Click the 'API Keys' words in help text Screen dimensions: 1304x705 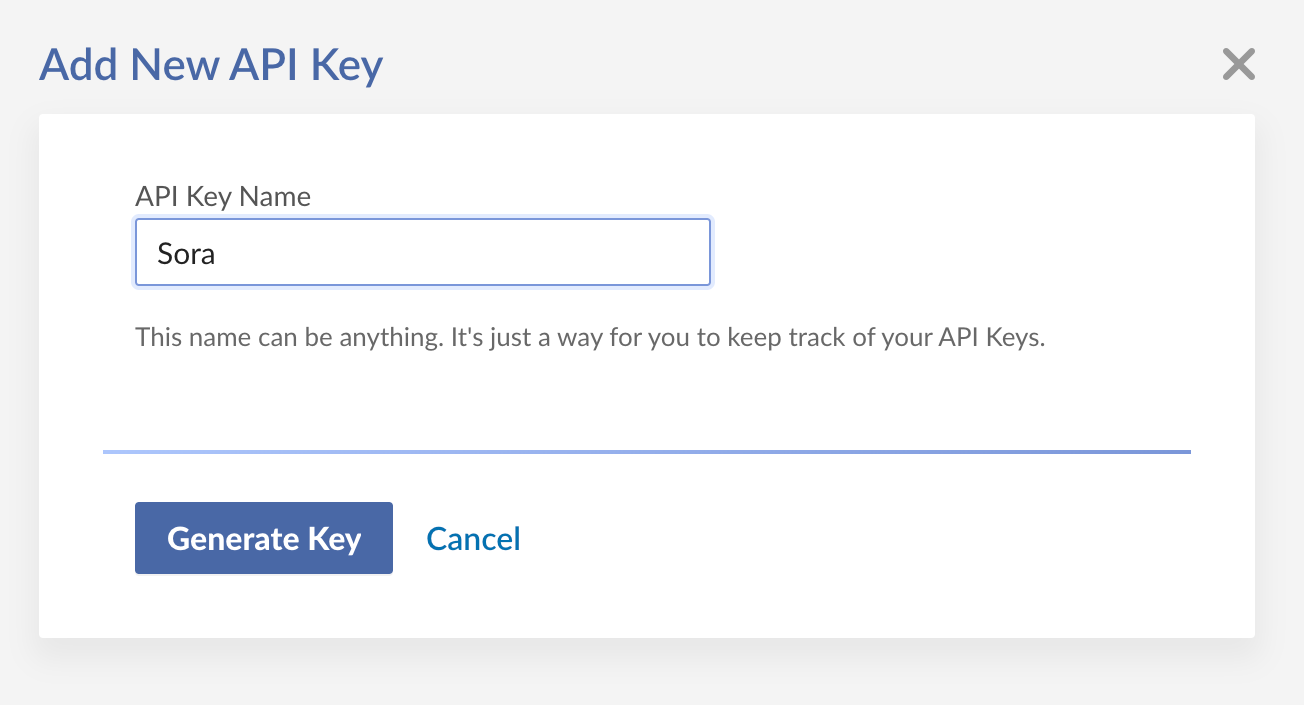coord(991,337)
